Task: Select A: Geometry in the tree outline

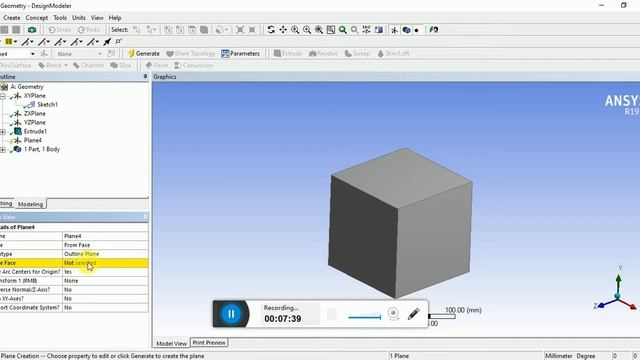Action: [27, 87]
